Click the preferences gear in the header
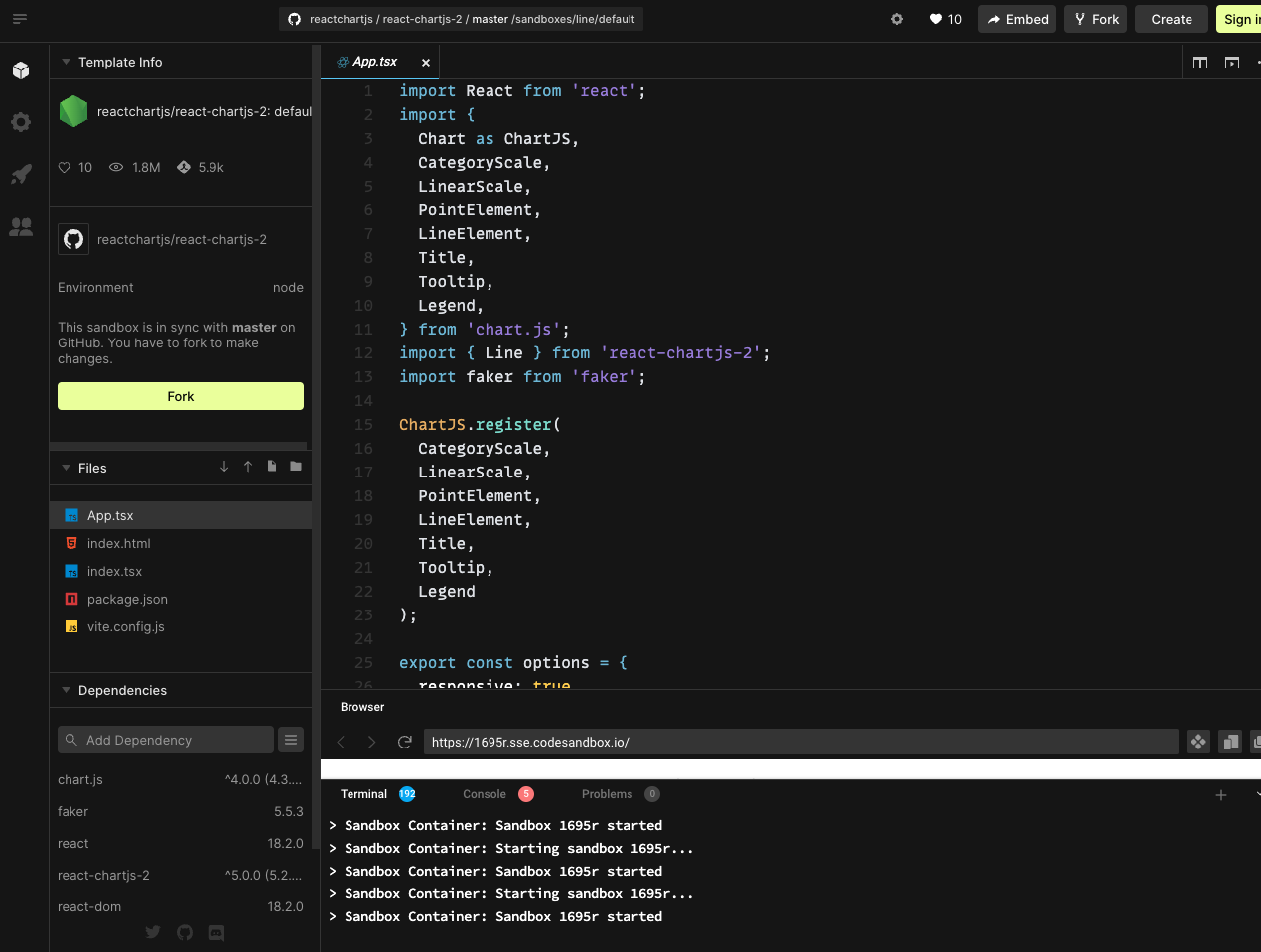The image size is (1261, 952). [897, 19]
